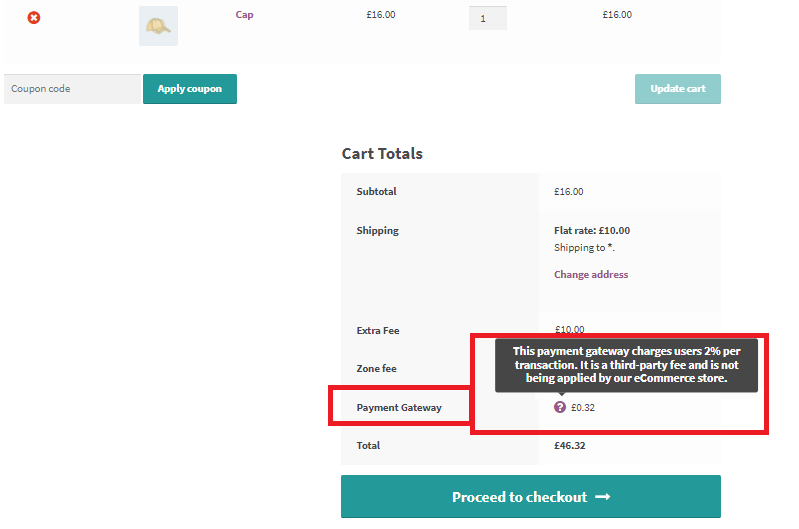
Task: Open the Cap product thumbnail image
Action: pyautogui.click(x=158, y=26)
